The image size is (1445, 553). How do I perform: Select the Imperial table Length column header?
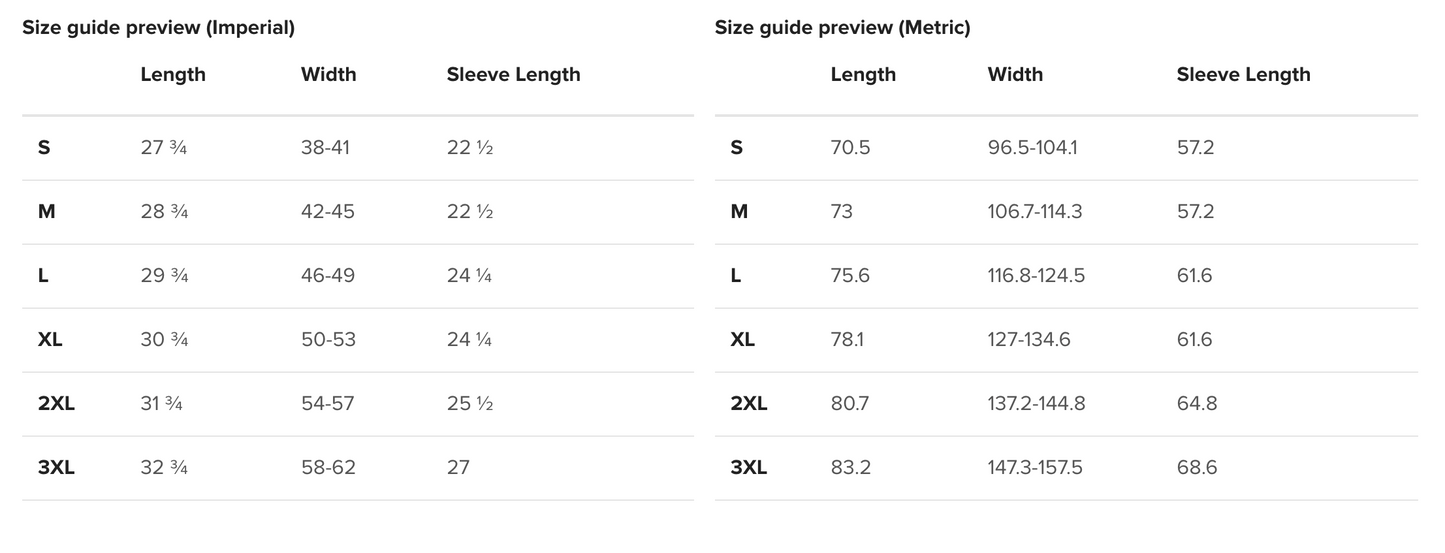pyautogui.click(x=173, y=74)
